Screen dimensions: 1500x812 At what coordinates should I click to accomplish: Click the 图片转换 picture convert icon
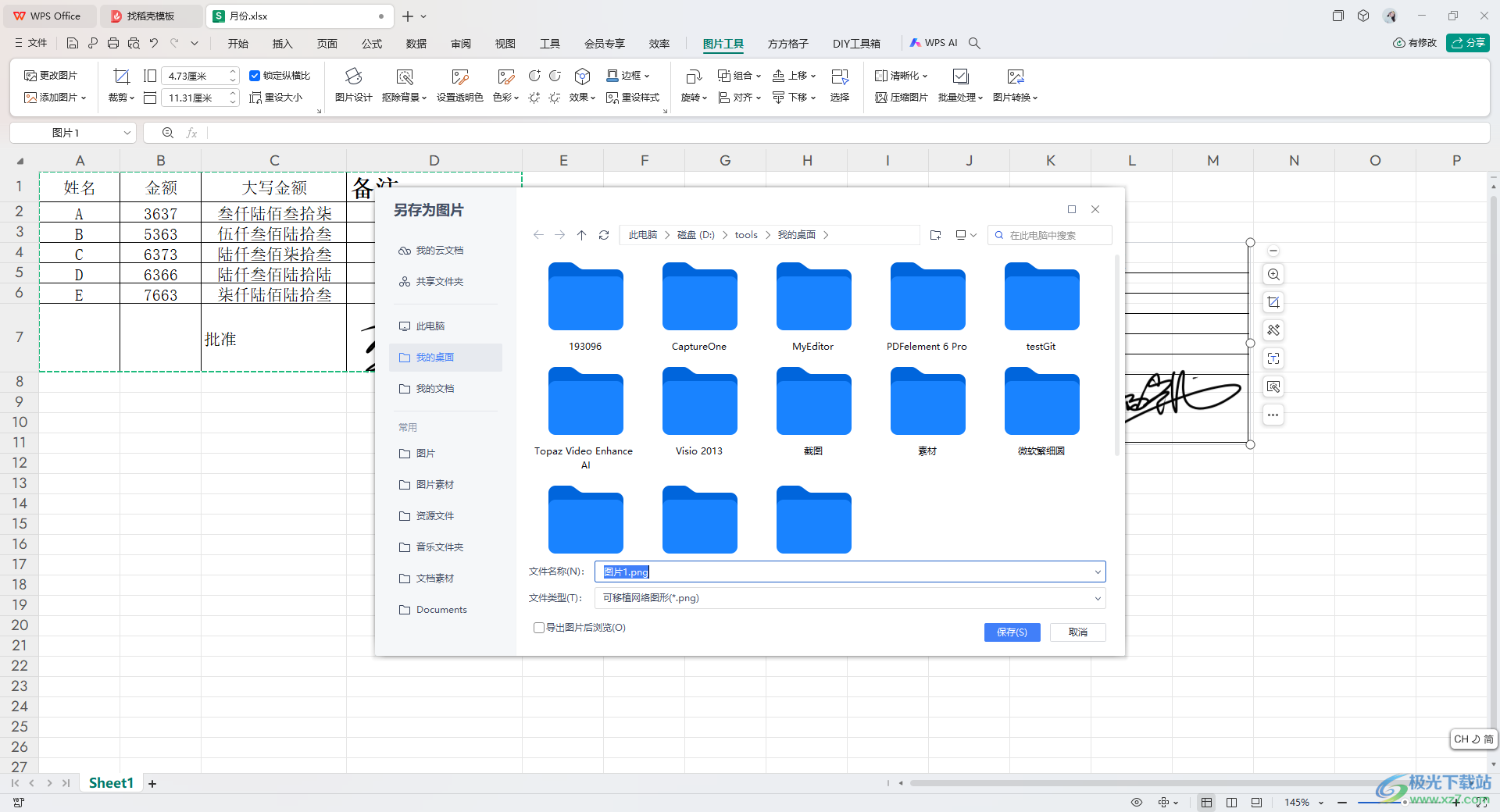point(1015,77)
